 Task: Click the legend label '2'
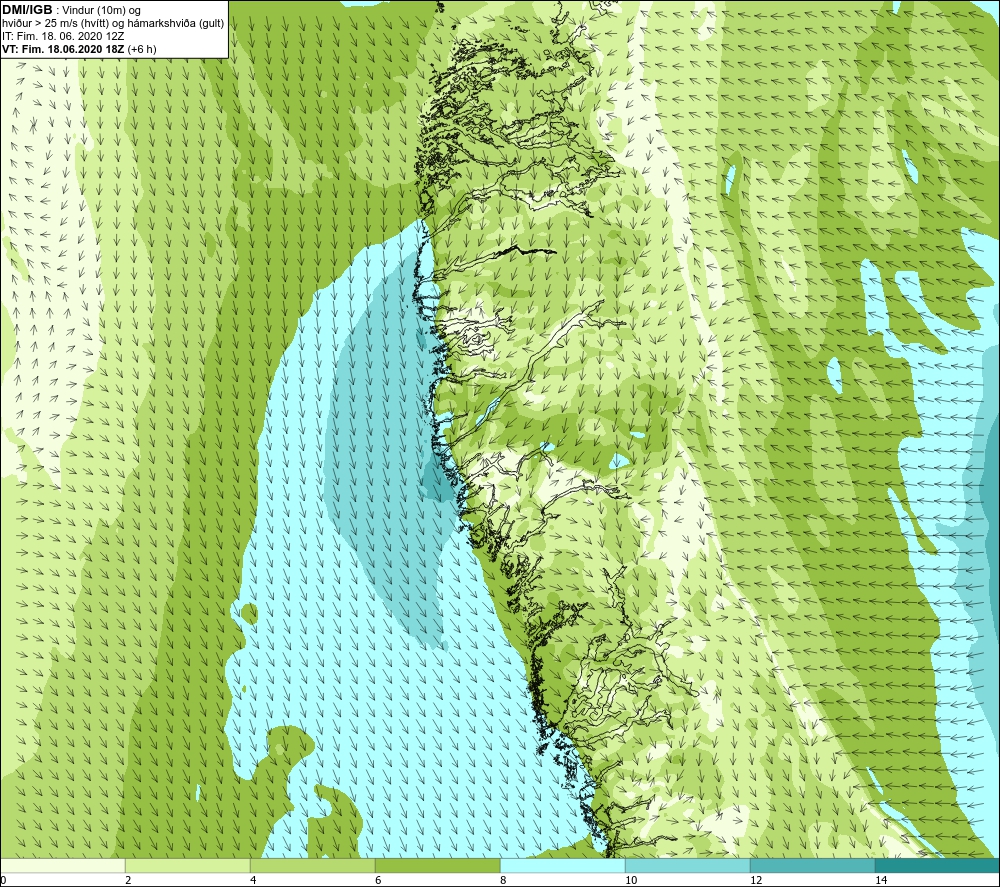[x=128, y=880]
